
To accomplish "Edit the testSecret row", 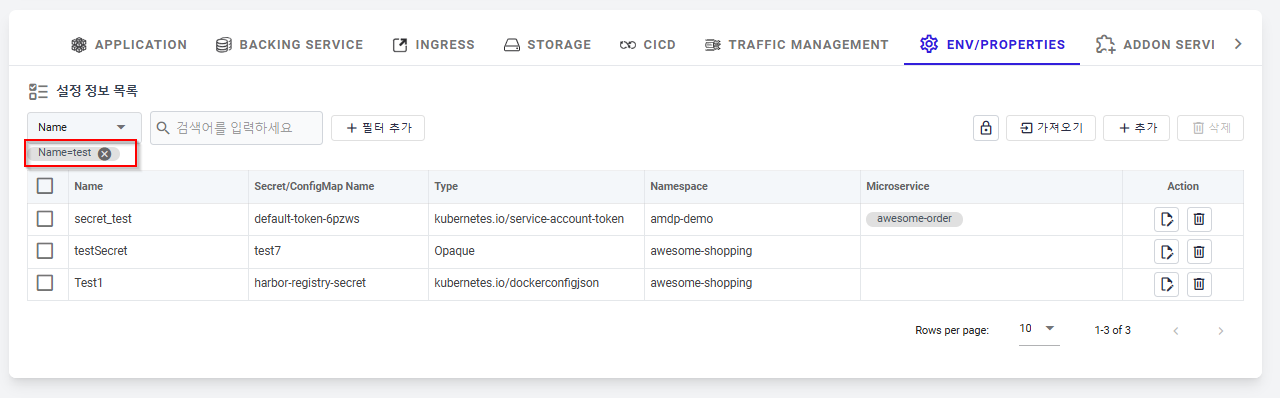I will [1166, 251].
